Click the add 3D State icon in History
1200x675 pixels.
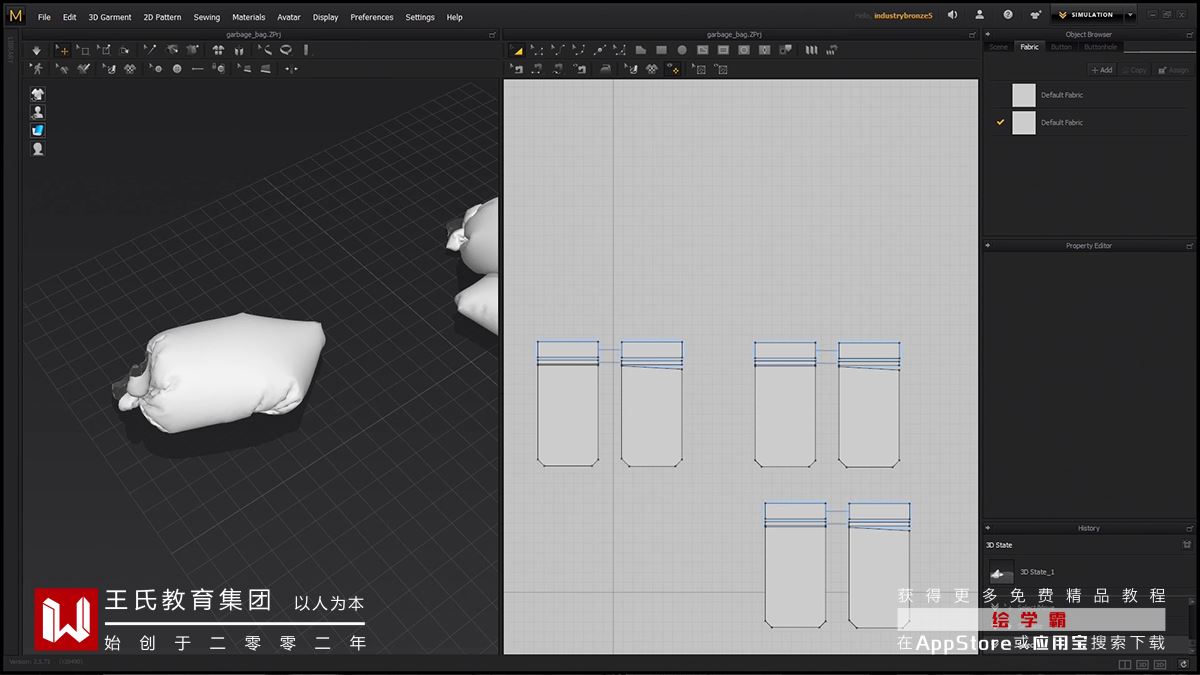point(1187,545)
